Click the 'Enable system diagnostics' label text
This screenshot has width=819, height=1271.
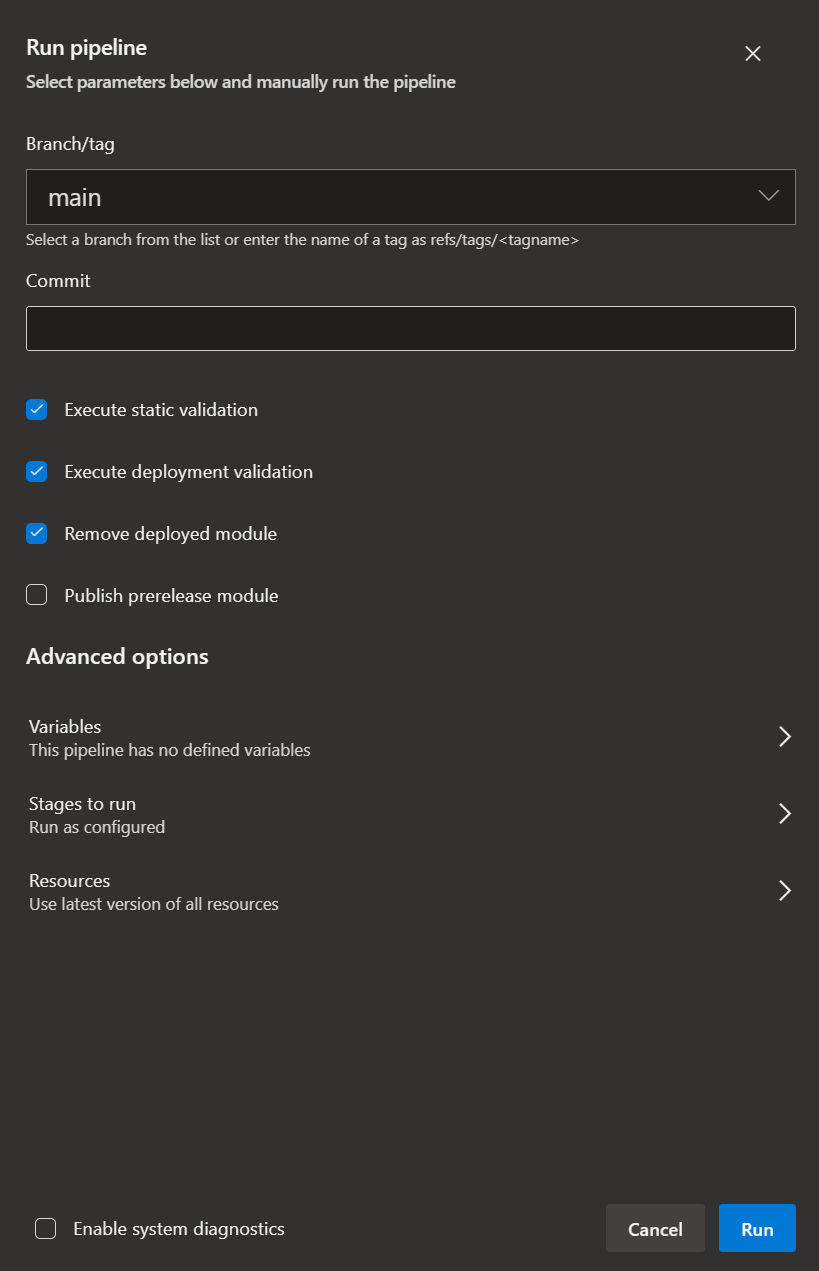pos(179,1229)
